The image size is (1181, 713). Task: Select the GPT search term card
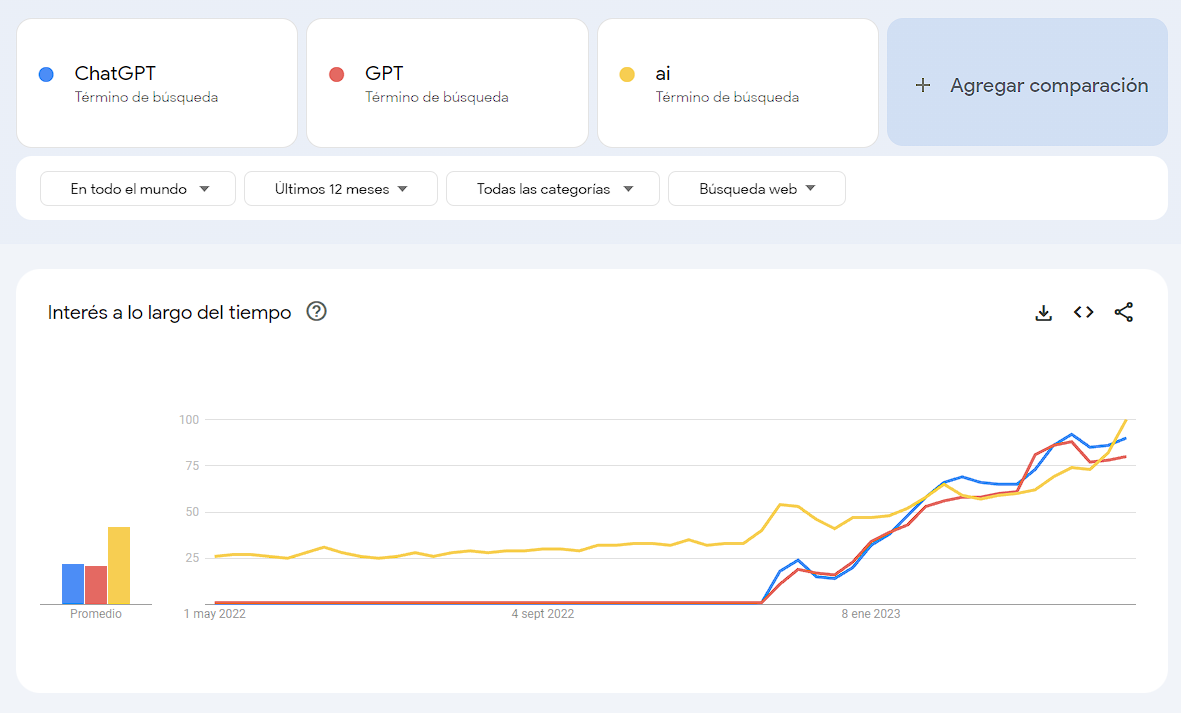click(447, 83)
